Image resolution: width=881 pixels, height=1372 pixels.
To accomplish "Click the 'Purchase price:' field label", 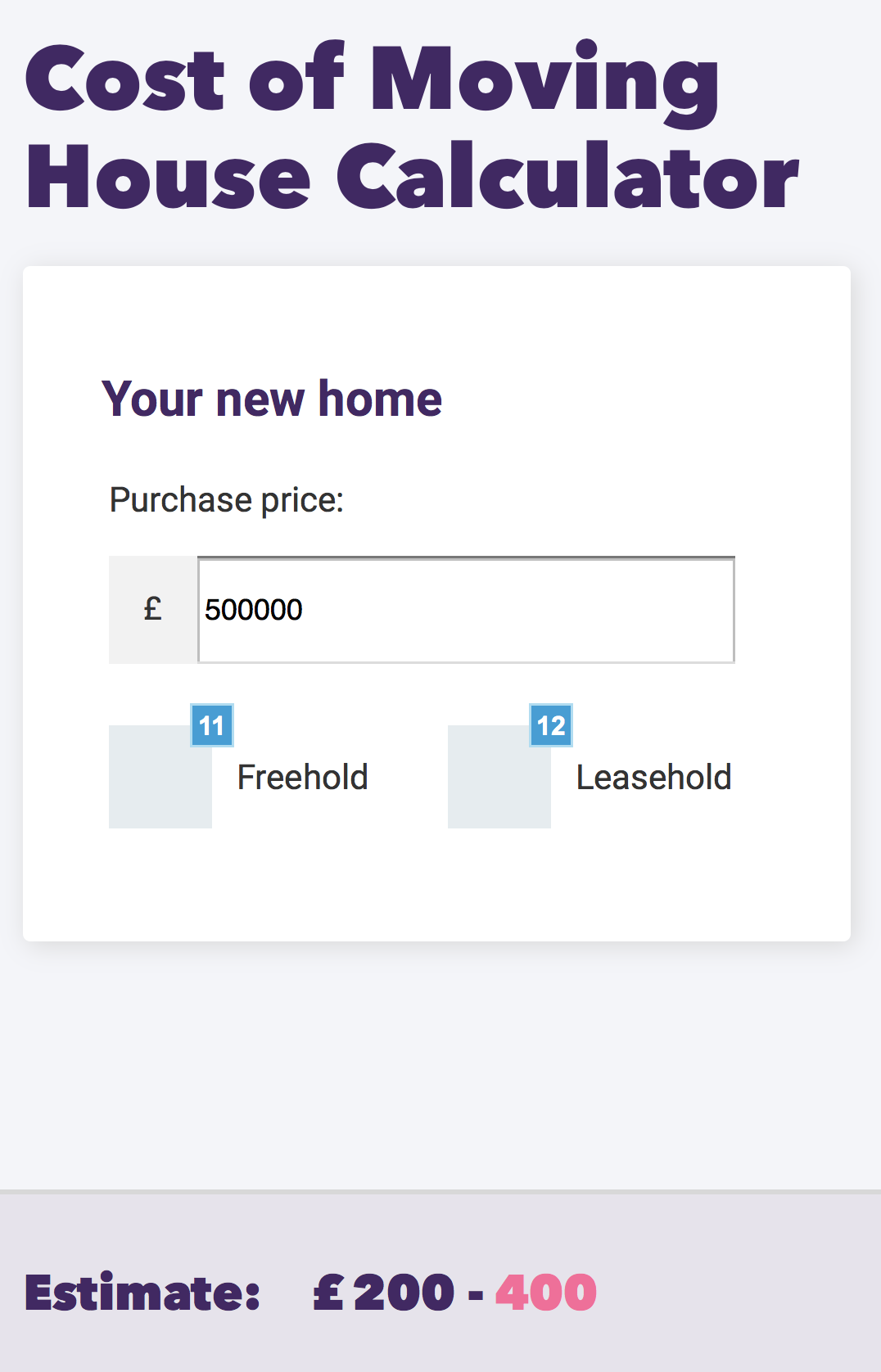I will coord(227,500).
